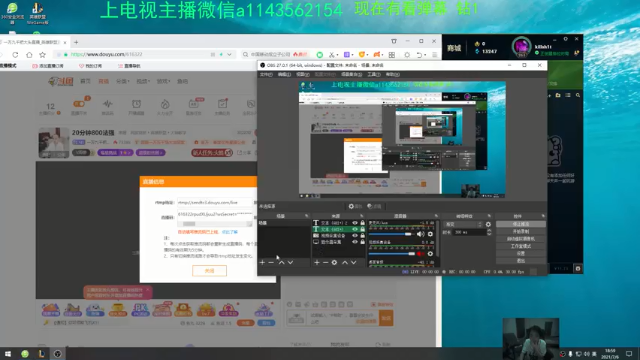Click Windows Start button on taskbar
The width and height of the screenshot is (640, 360).
point(8,354)
